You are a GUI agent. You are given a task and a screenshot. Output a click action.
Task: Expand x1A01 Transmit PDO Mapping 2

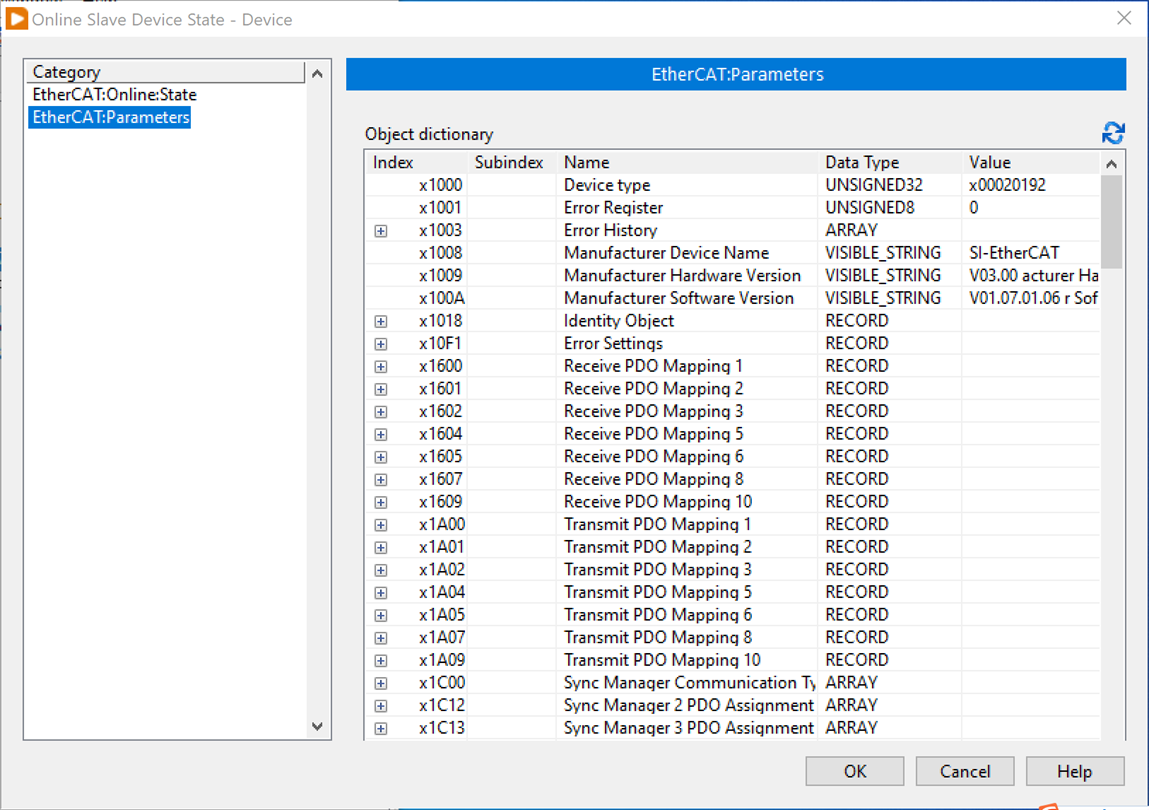point(381,548)
